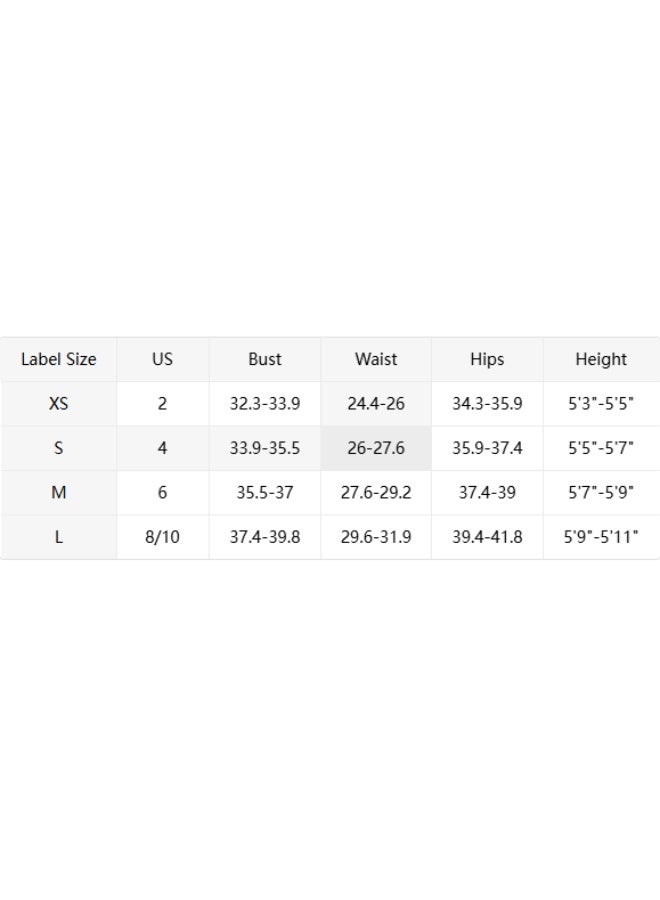Screen dimensions: 660x900
Task: Select the Waist column header
Action: coord(376,359)
